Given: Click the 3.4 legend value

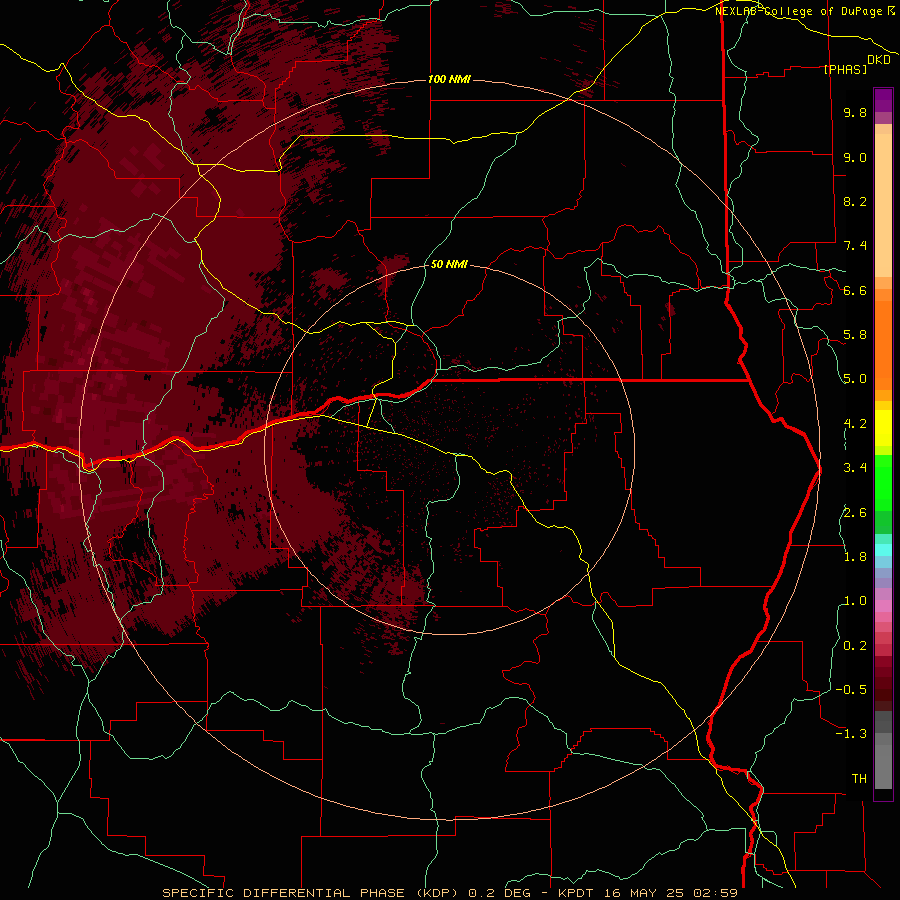Looking at the screenshot, I should 855,468.
